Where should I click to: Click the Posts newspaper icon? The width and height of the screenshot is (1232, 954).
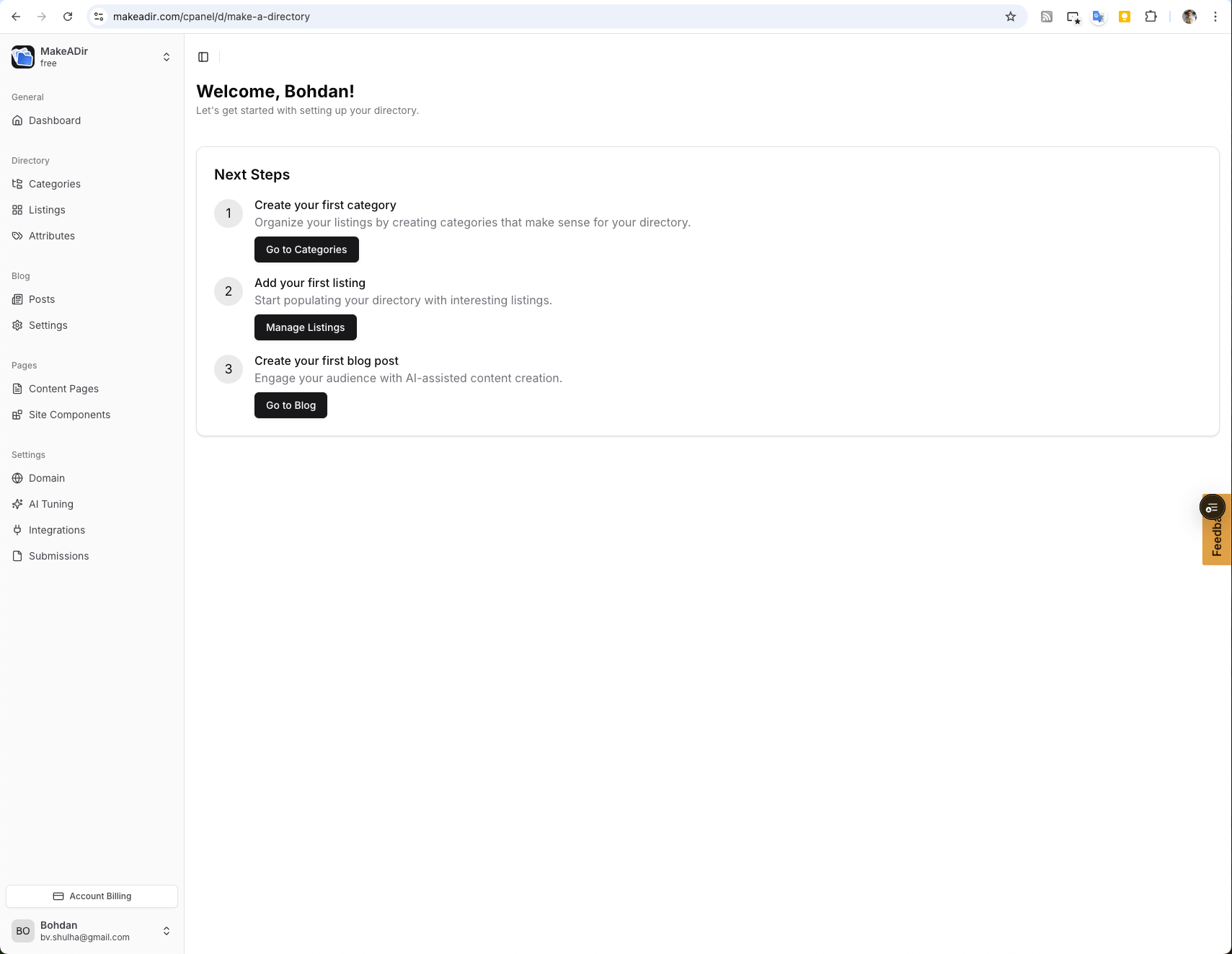[17, 299]
